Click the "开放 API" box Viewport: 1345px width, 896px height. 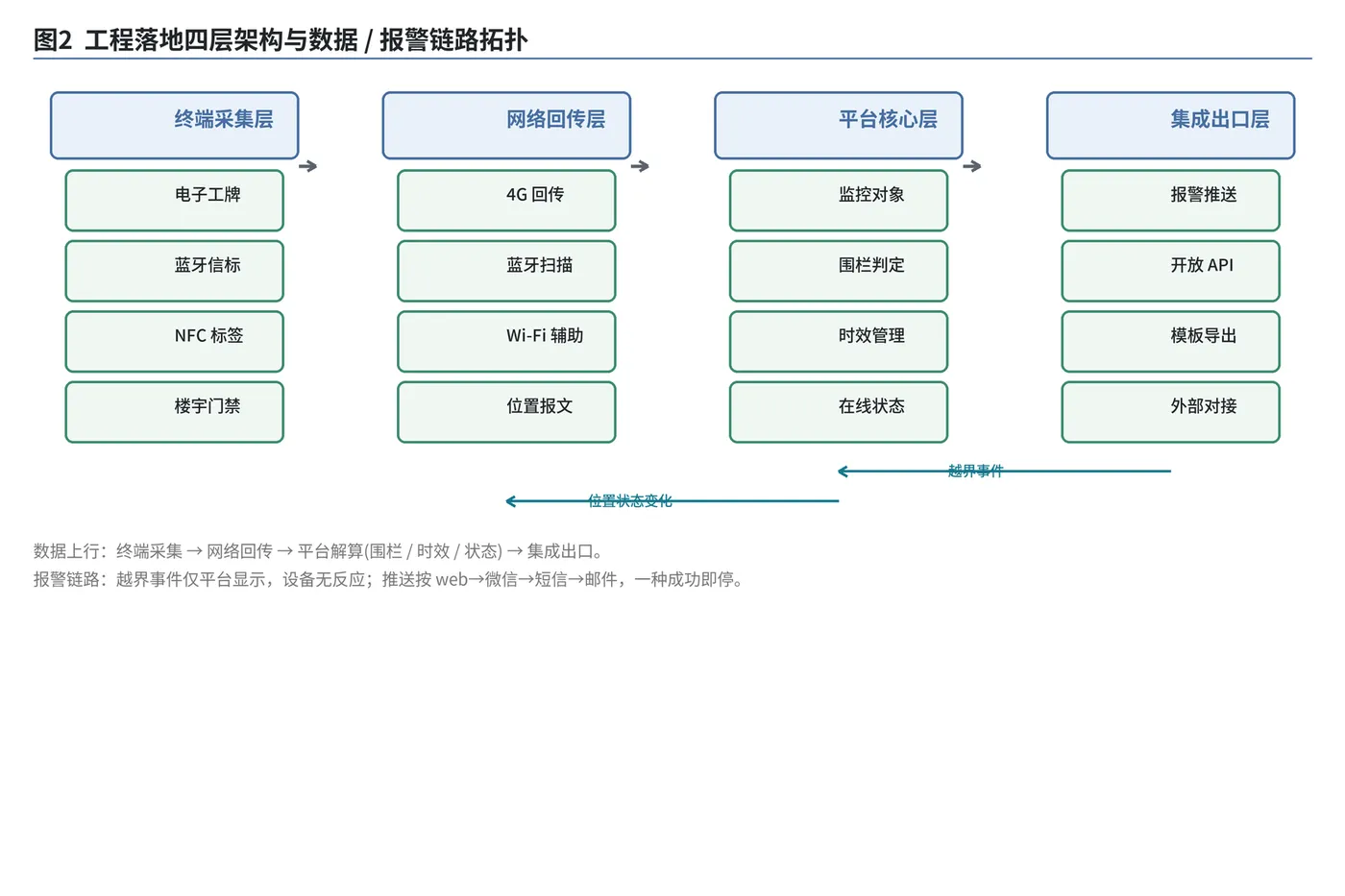pos(1171,271)
